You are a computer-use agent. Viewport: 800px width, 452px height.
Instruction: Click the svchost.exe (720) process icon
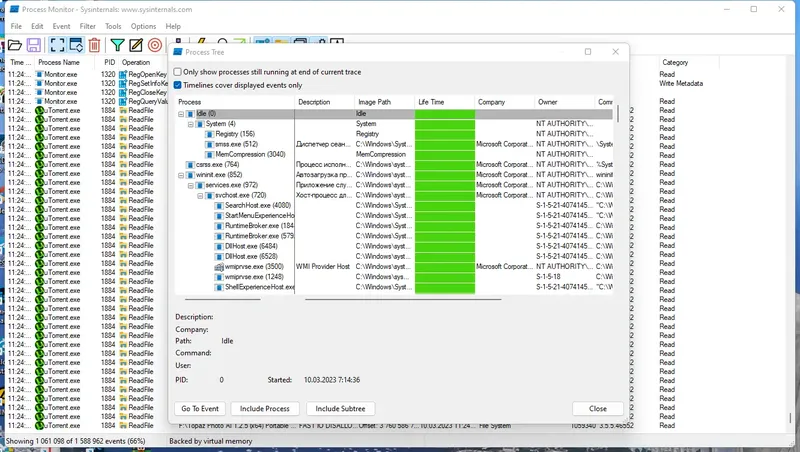coord(209,195)
